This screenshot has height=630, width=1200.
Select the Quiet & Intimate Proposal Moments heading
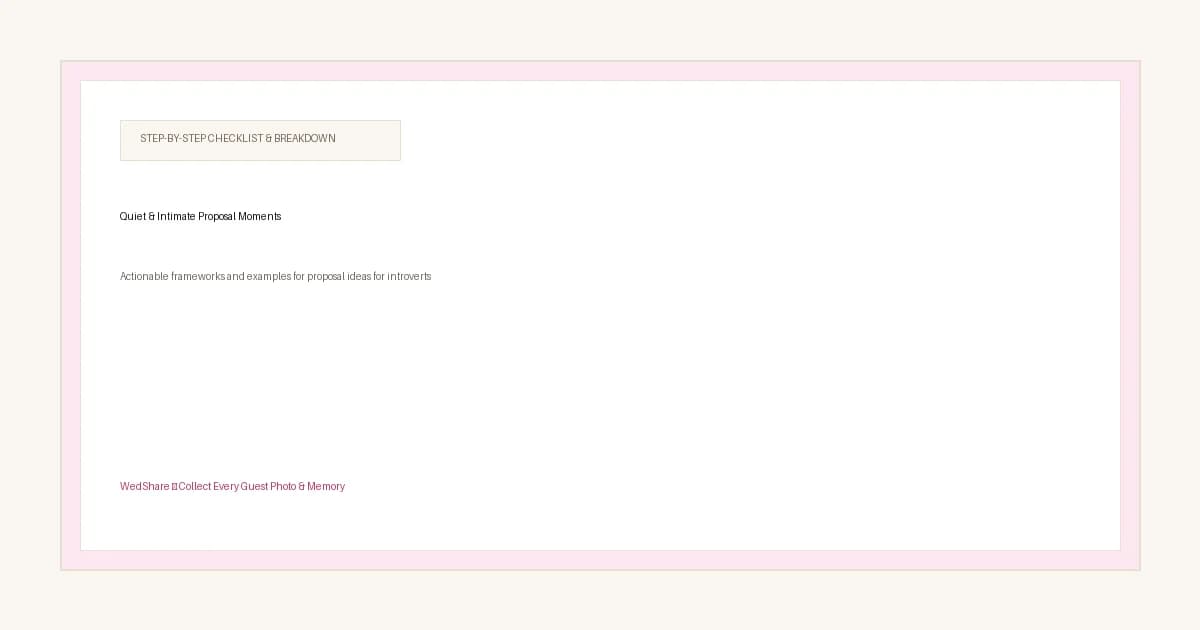click(x=201, y=216)
